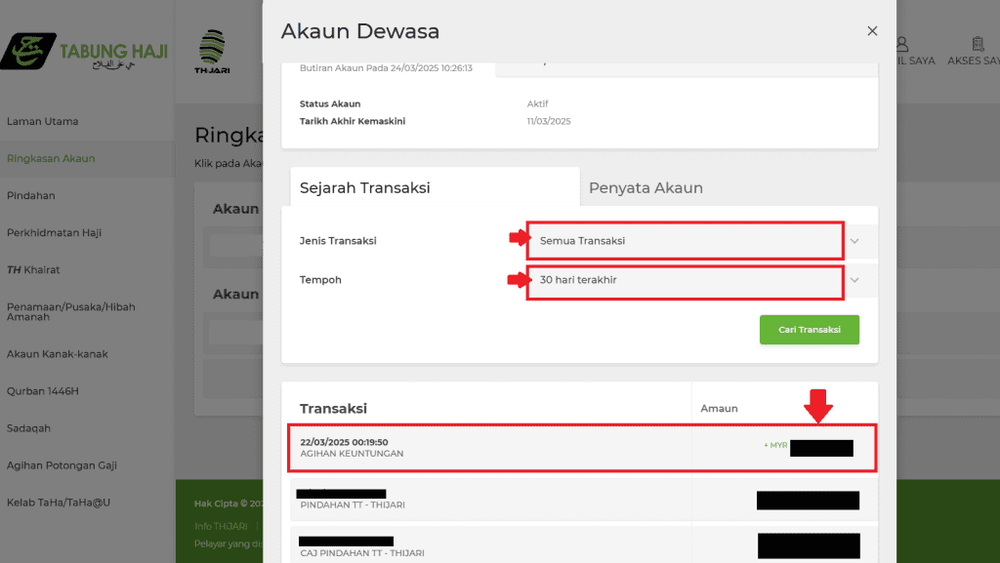
Task: Click the Transaksi section heading
Action: click(x=333, y=409)
